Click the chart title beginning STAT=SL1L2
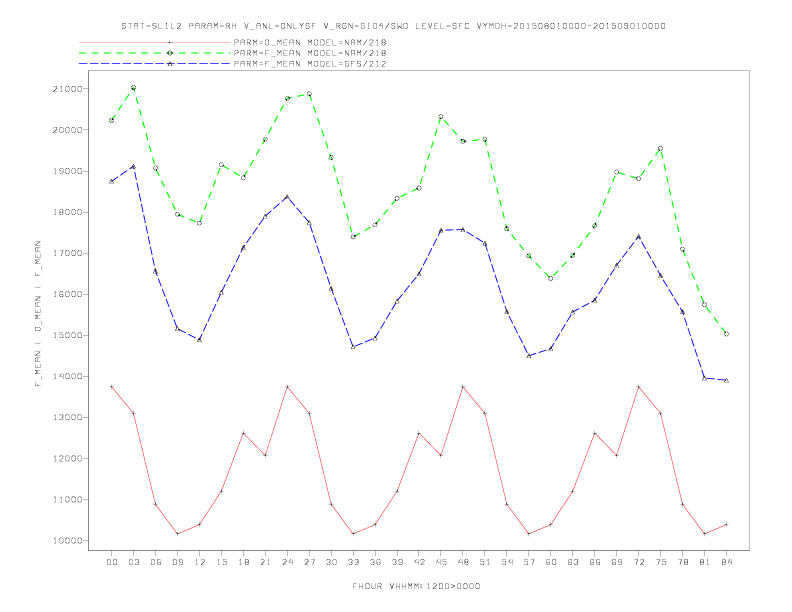 tap(393, 26)
